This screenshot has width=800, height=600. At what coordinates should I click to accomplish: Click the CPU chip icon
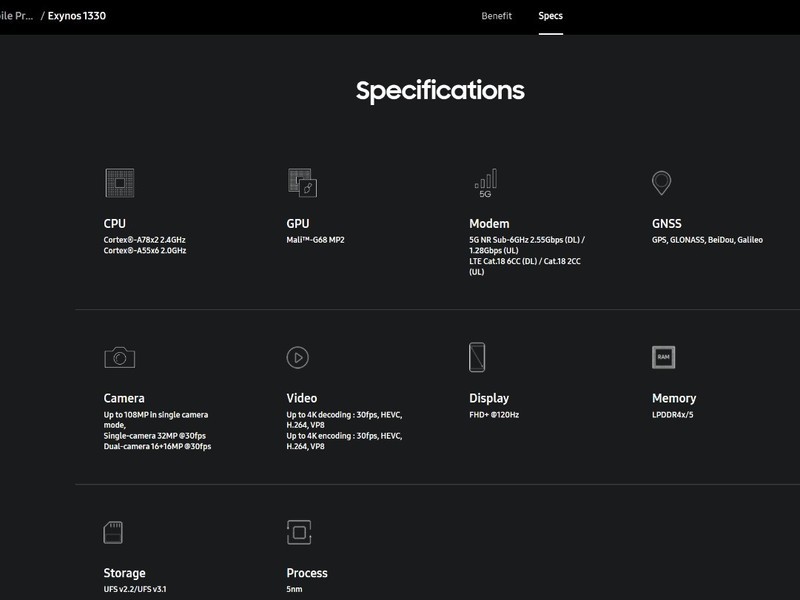point(119,183)
